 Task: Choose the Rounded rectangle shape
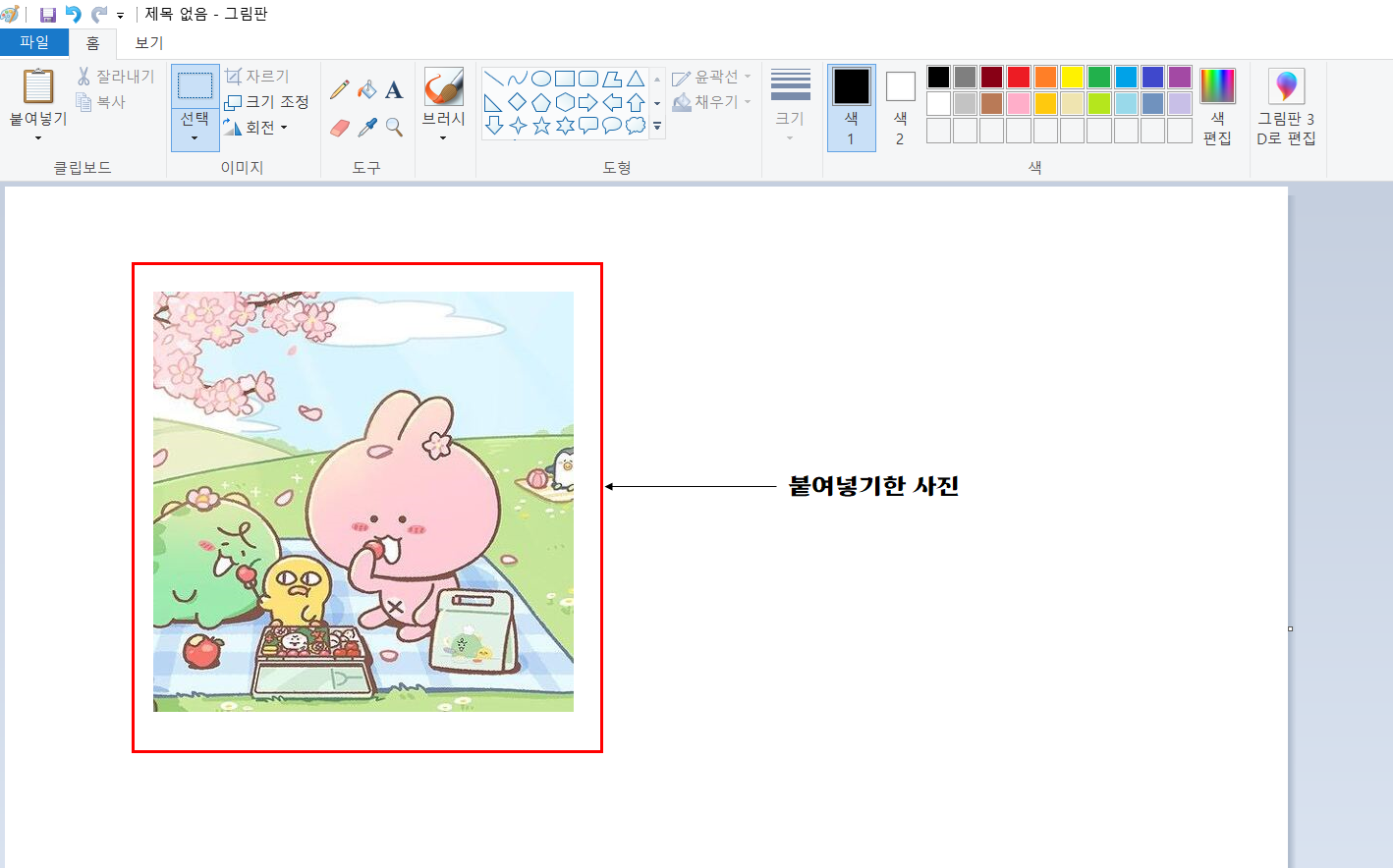pos(588,79)
